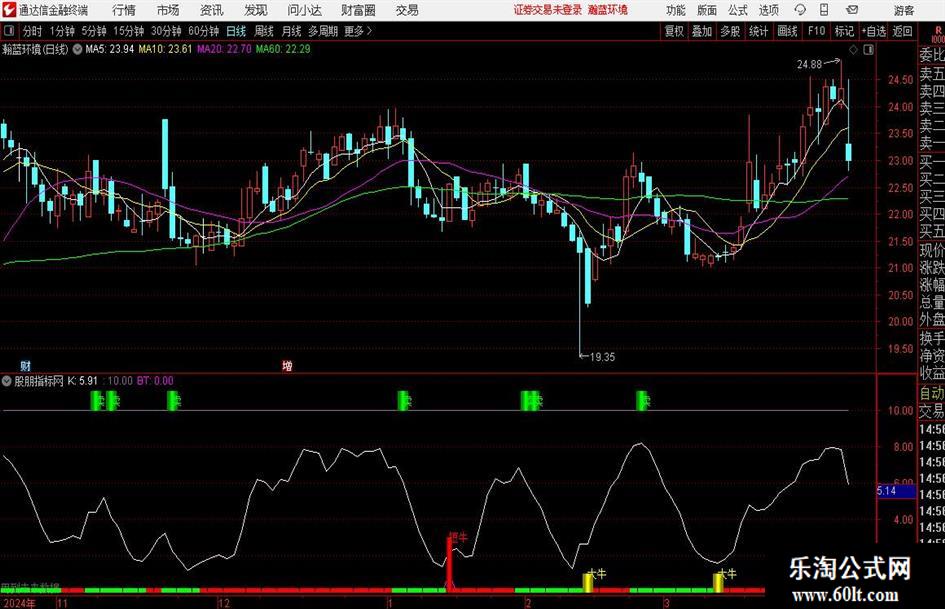The image size is (945, 609).
Task: Click the 复权 button
Action: point(674,31)
